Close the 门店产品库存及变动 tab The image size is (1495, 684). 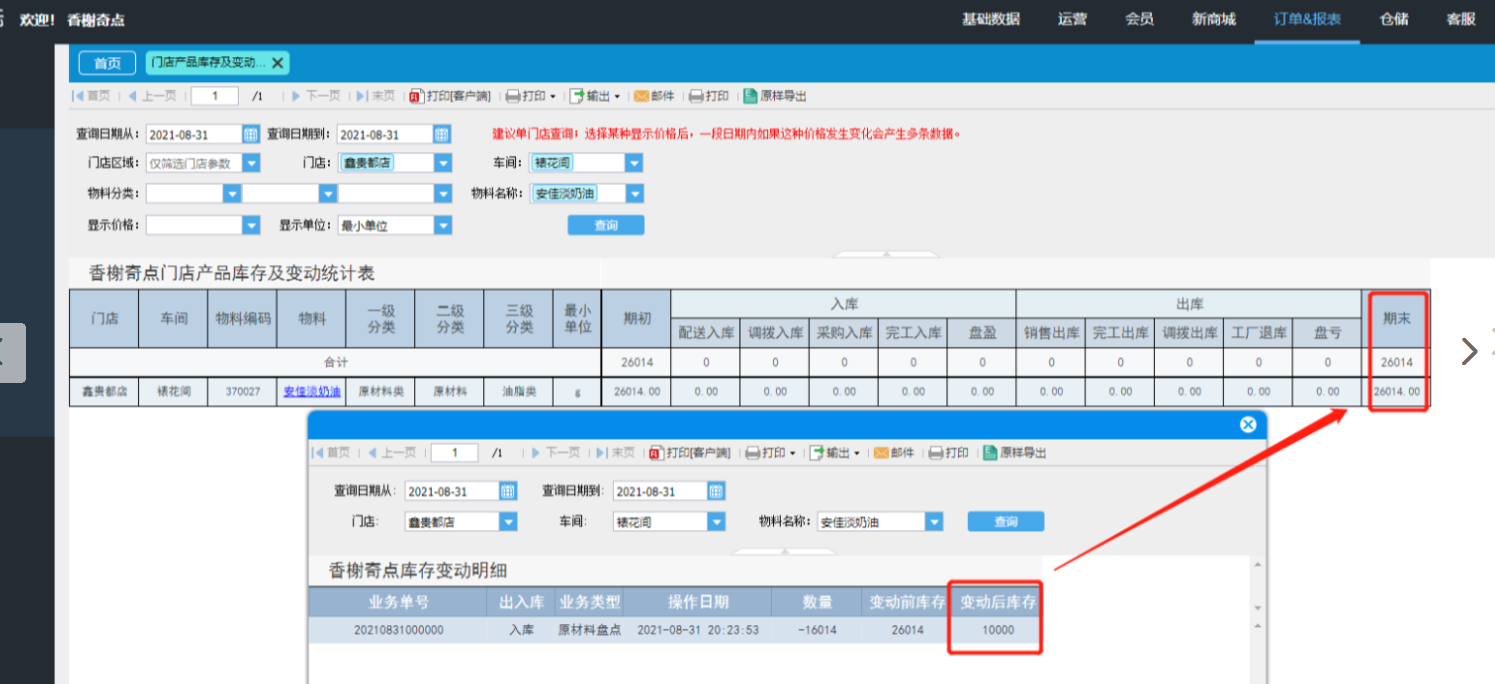[x=278, y=63]
